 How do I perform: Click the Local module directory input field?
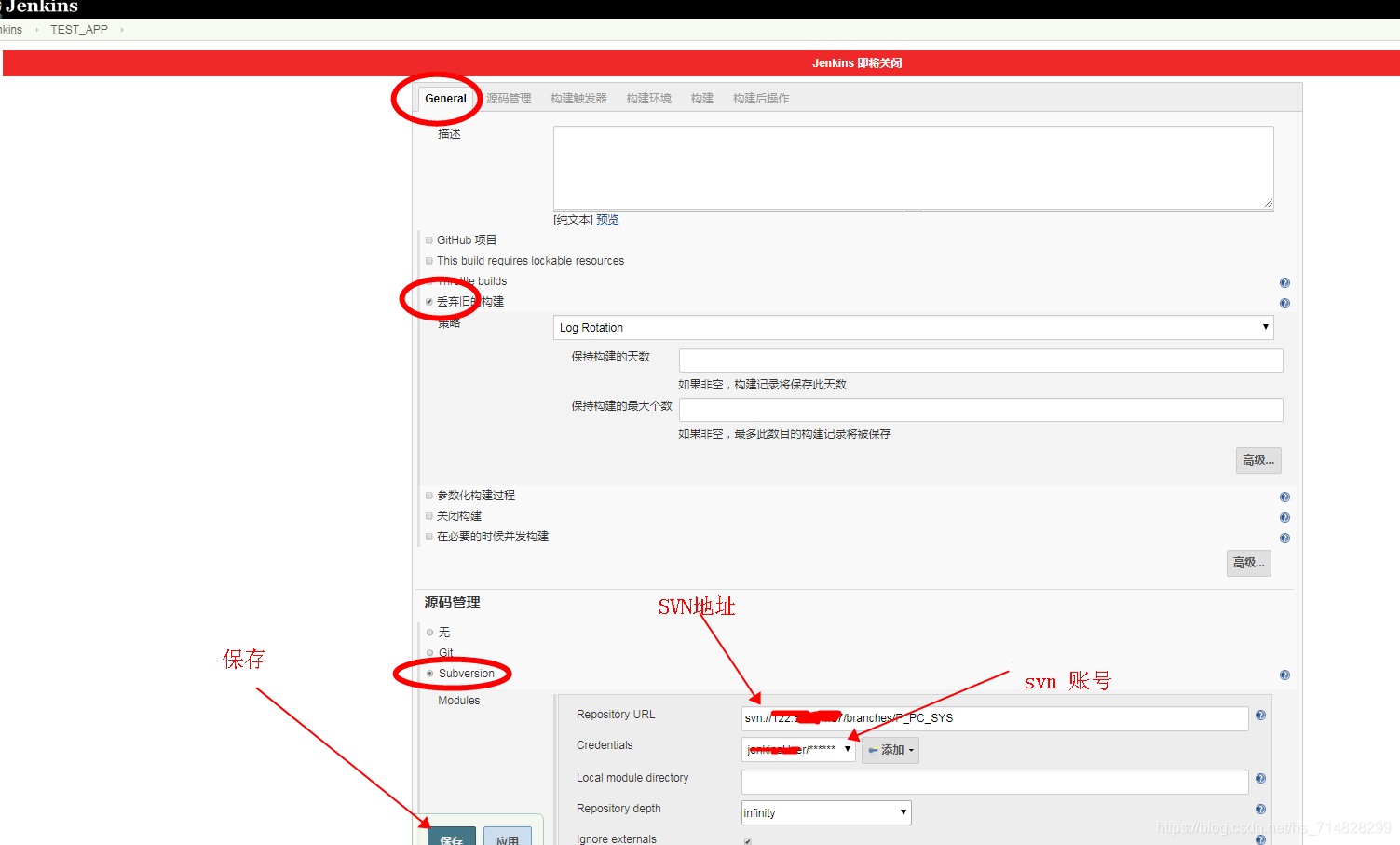point(995,782)
